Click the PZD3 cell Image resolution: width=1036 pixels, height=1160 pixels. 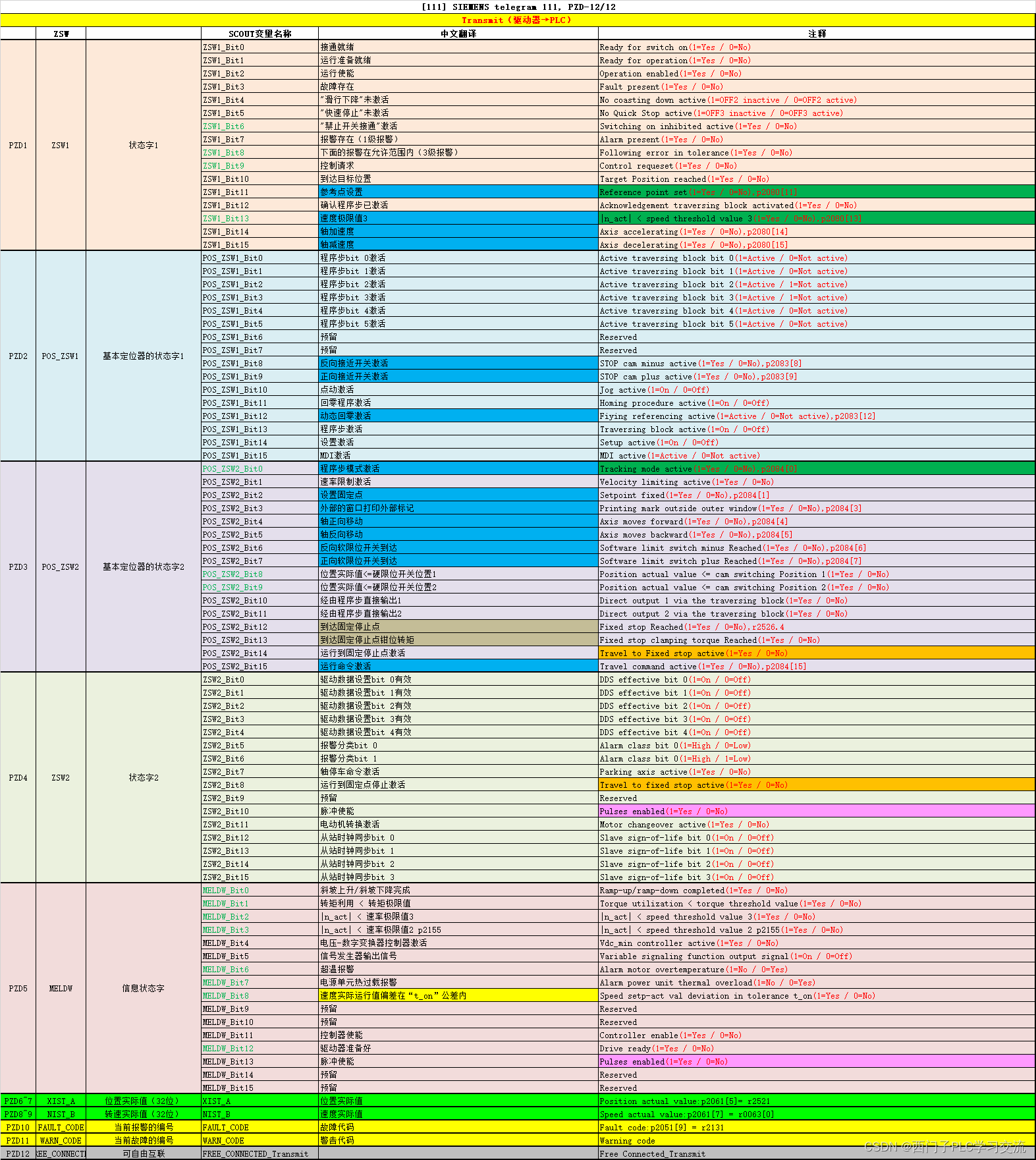(18, 567)
